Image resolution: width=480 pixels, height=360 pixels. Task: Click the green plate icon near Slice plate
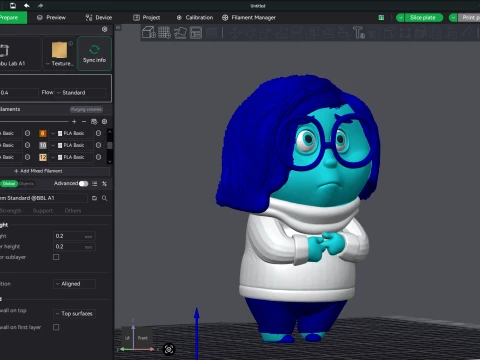pyautogui.click(x=381, y=18)
